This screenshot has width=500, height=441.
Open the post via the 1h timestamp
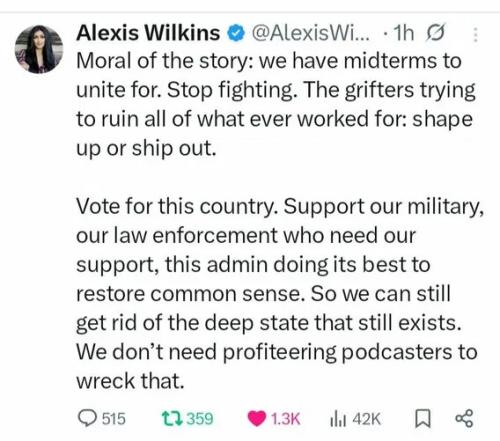[x=404, y=33]
